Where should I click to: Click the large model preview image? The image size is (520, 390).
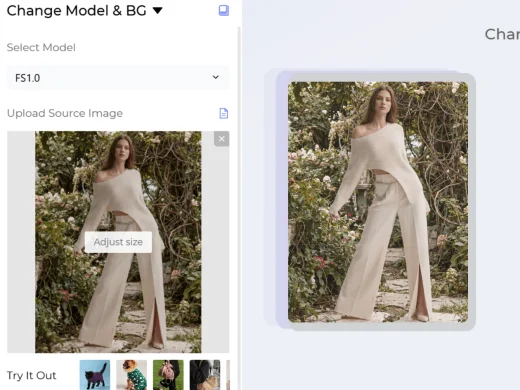(378, 202)
